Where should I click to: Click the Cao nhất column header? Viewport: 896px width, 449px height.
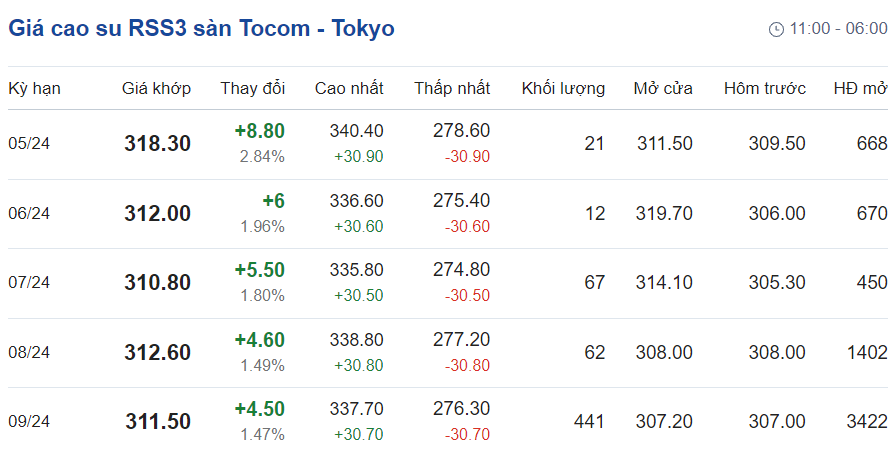tap(349, 88)
